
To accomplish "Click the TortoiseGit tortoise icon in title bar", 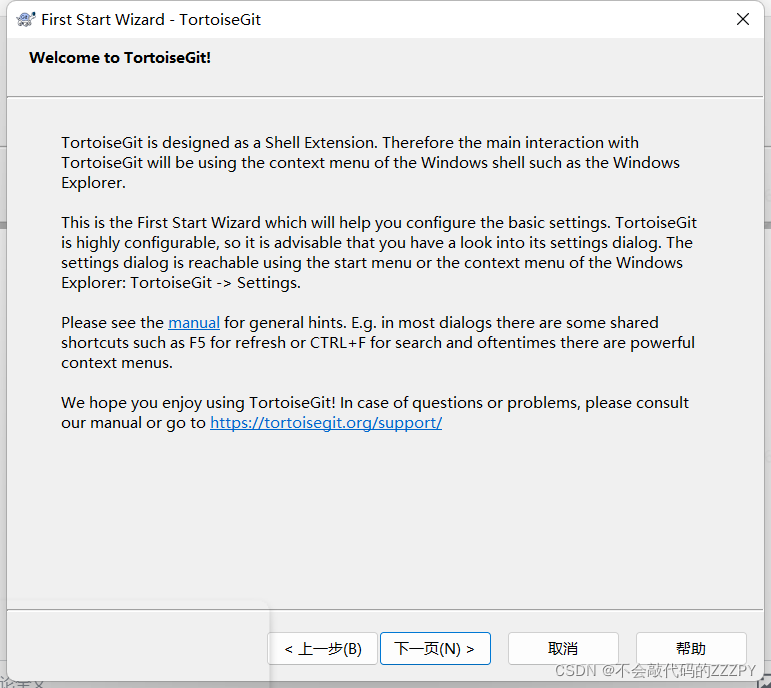I will click(26, 19).
